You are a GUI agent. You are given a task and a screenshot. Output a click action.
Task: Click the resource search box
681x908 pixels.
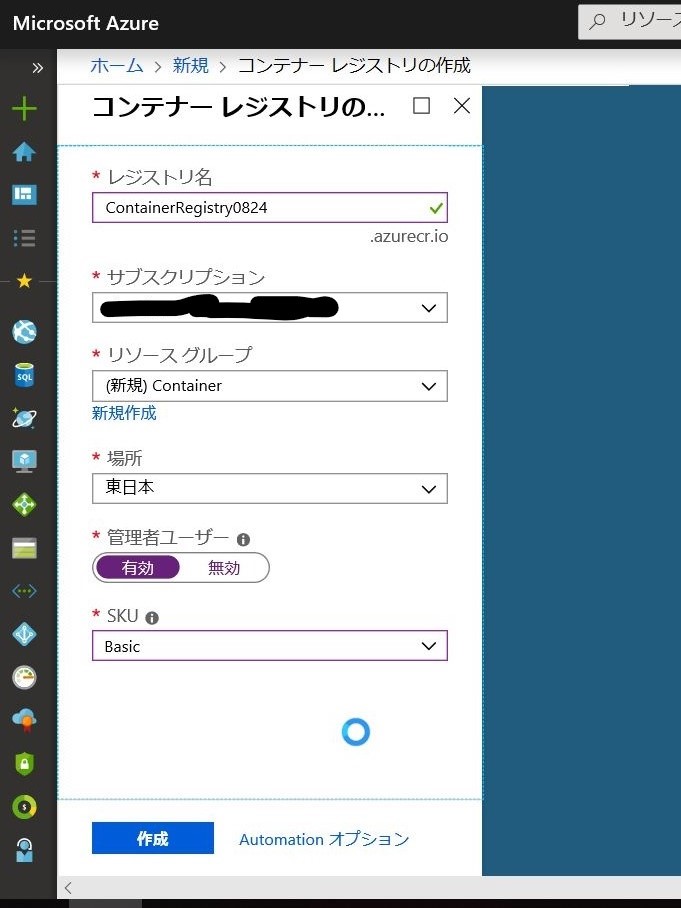pyautogui.click(x=629, y=21)
